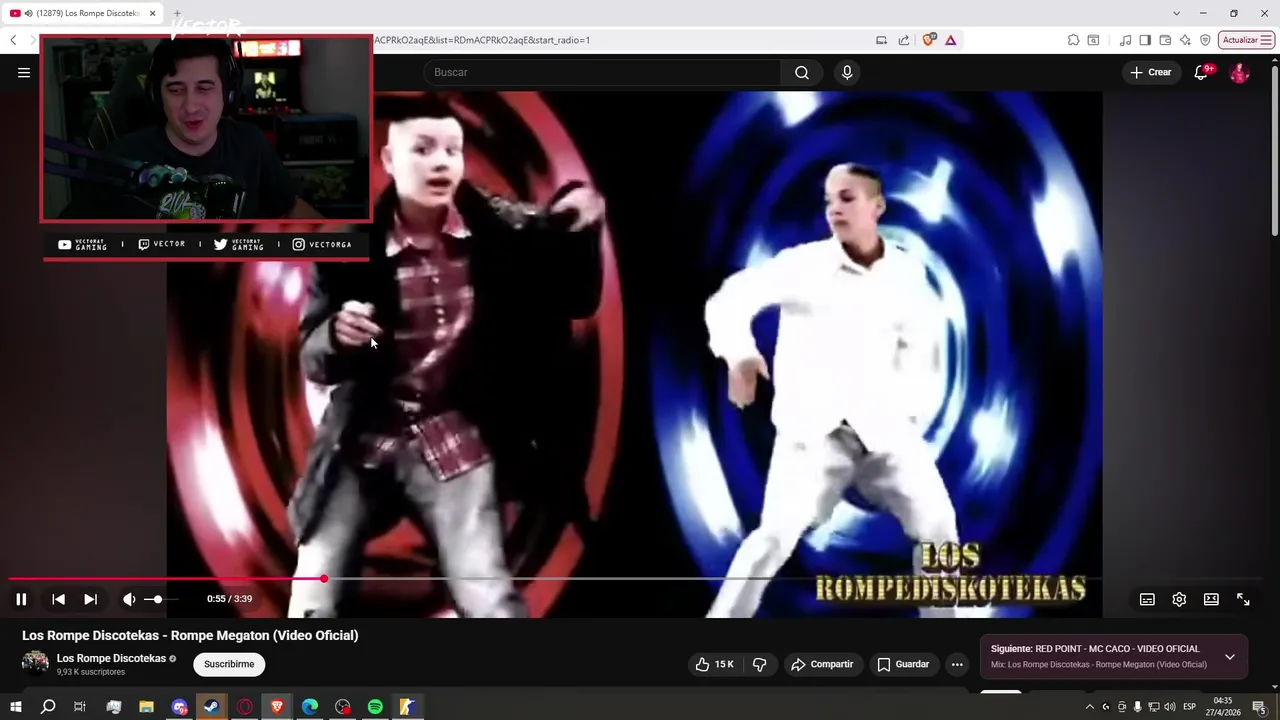Go back in browser history

[x=13, y=40]
